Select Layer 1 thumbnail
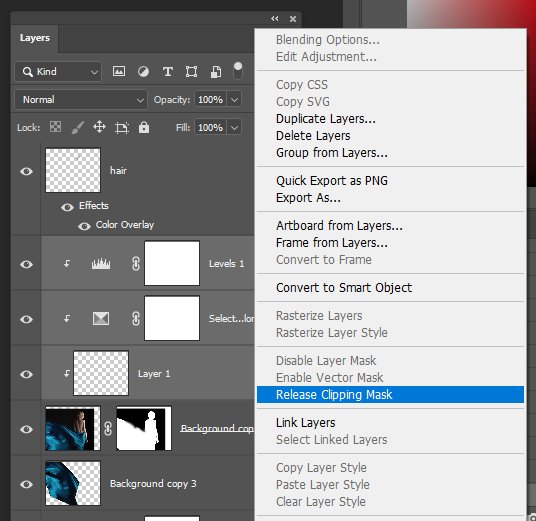The image size is (536, 521). click(101, 373)
